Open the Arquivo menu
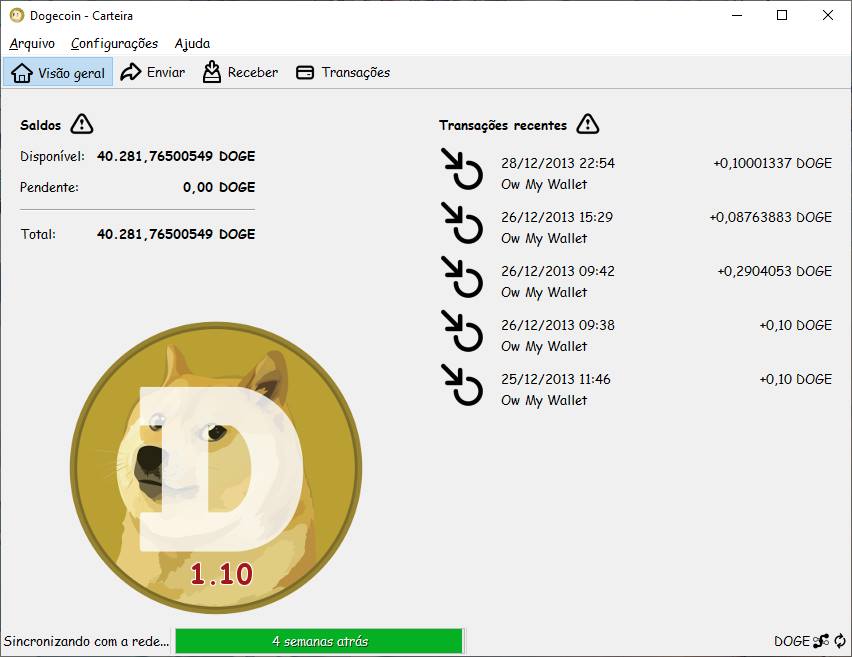852x657 pixels. coord(32,43)
